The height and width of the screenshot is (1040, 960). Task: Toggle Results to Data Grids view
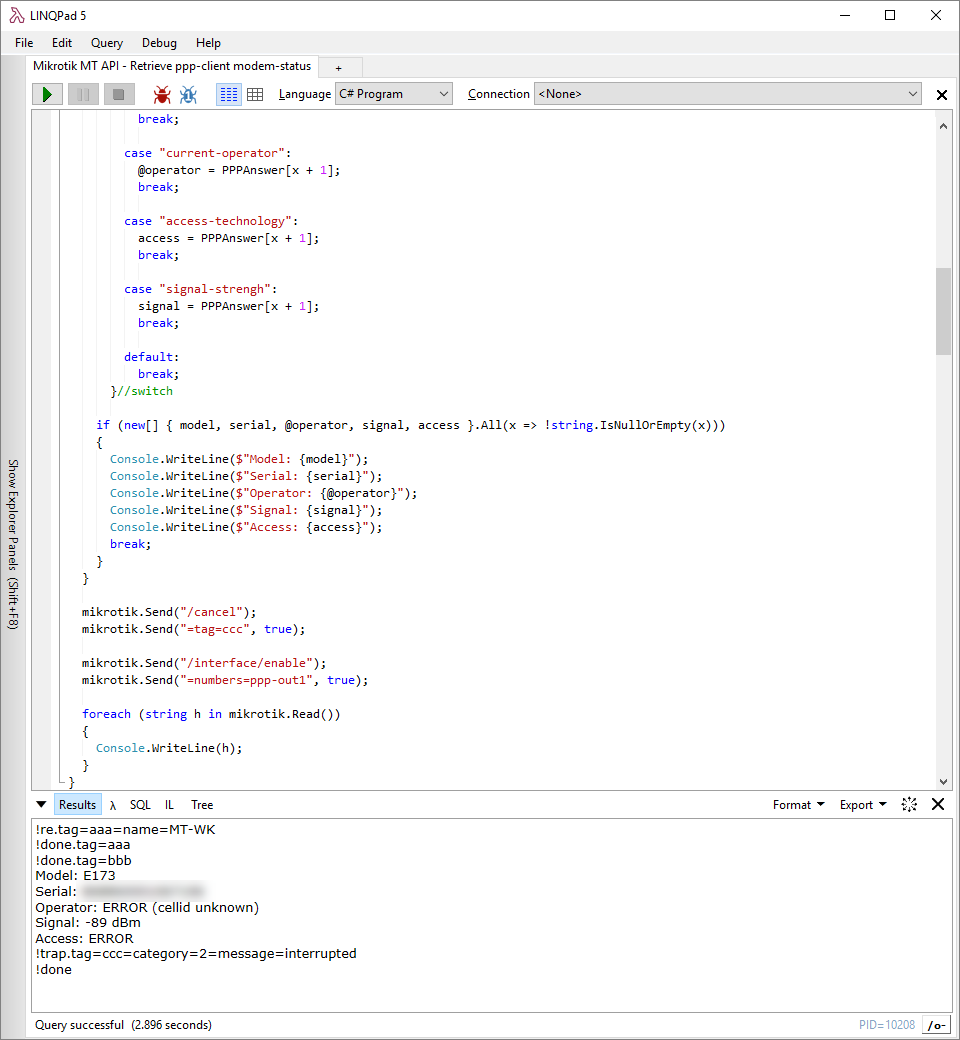(x=255, y=94)
